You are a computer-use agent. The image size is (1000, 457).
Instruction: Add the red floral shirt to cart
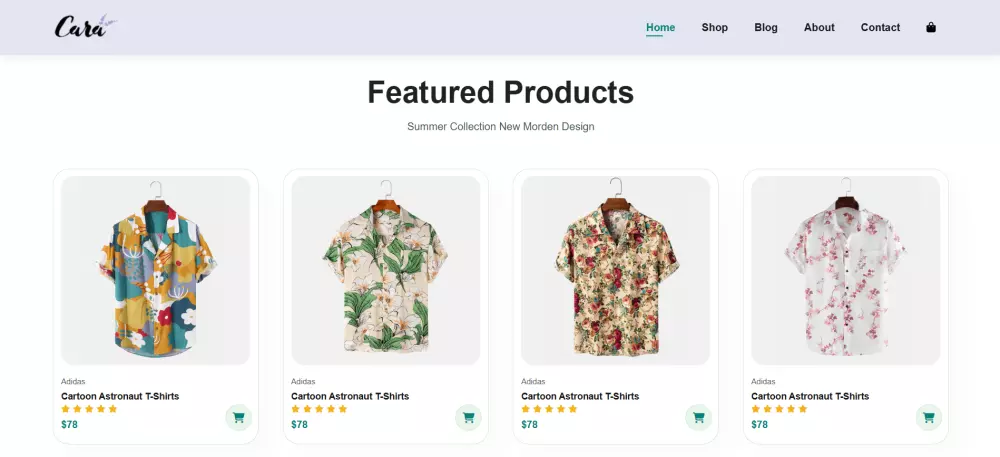pyautogui.click(x=698, y=418)
